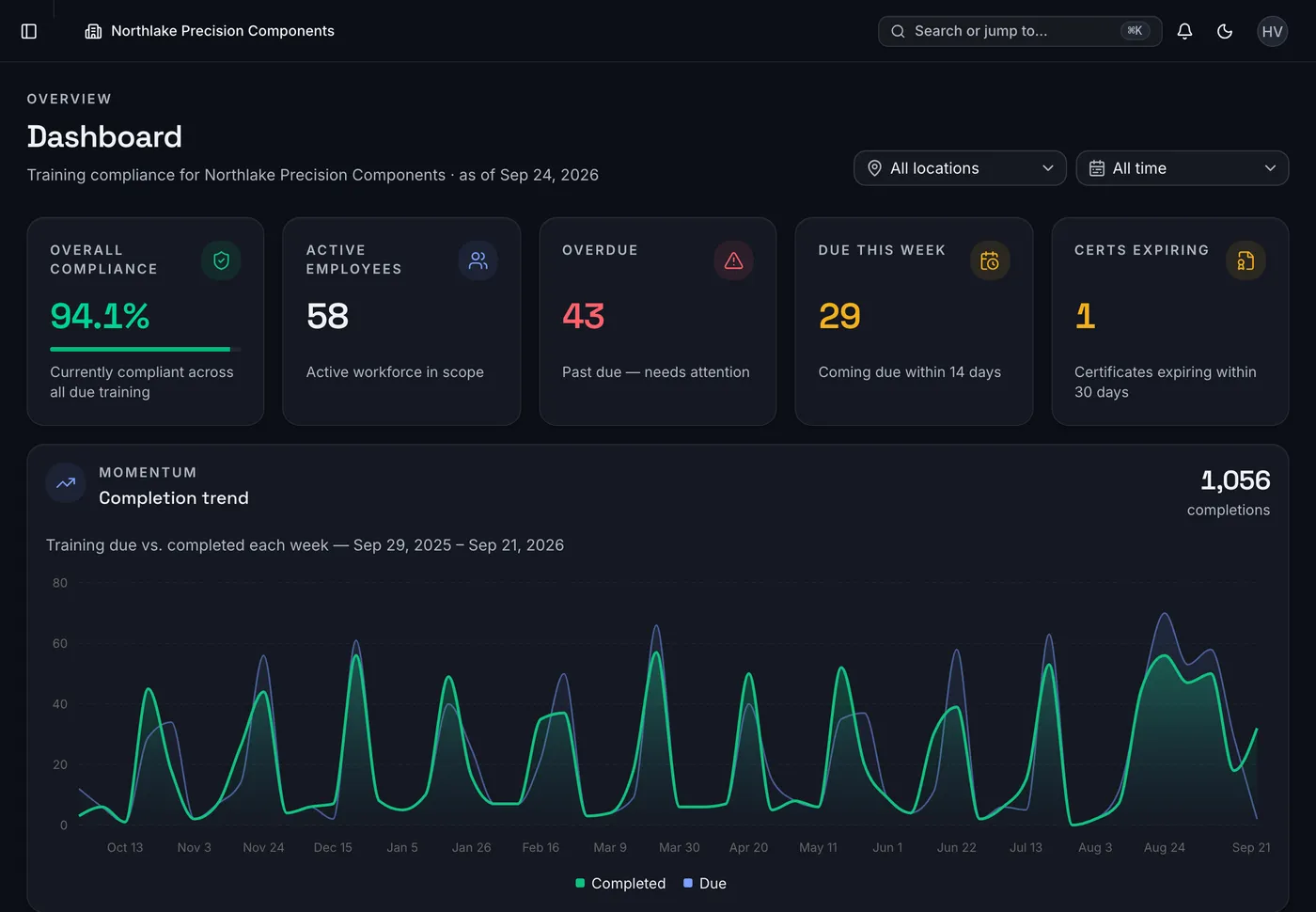Click the Northlake Precision Components title

[x=223, y=31]
